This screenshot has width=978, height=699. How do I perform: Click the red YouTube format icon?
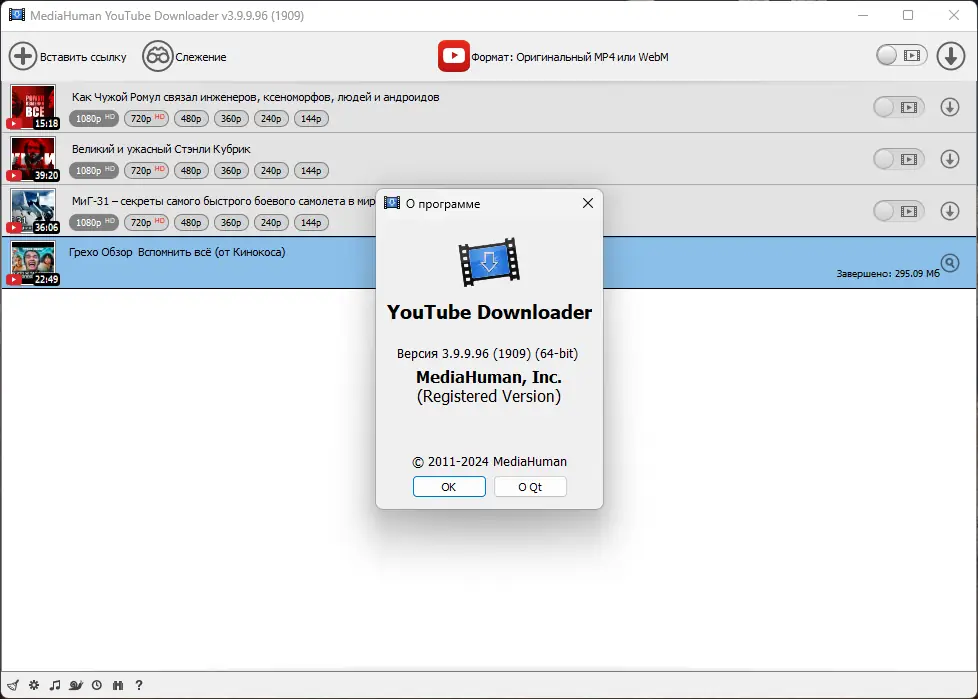(x=453, y=56)
